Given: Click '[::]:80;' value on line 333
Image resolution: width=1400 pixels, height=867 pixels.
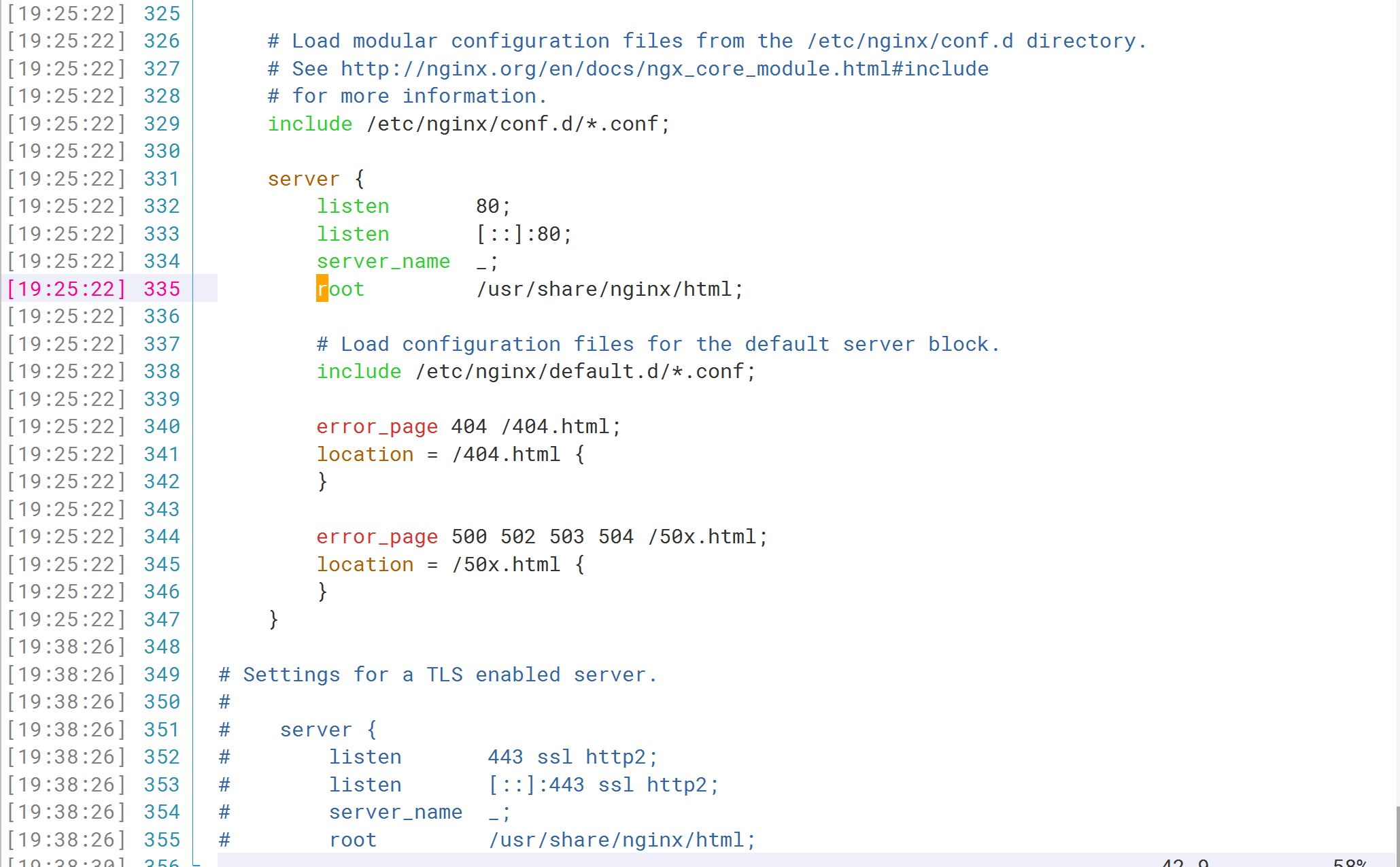Looking at the screenshot, I should (x=524, y=234).
